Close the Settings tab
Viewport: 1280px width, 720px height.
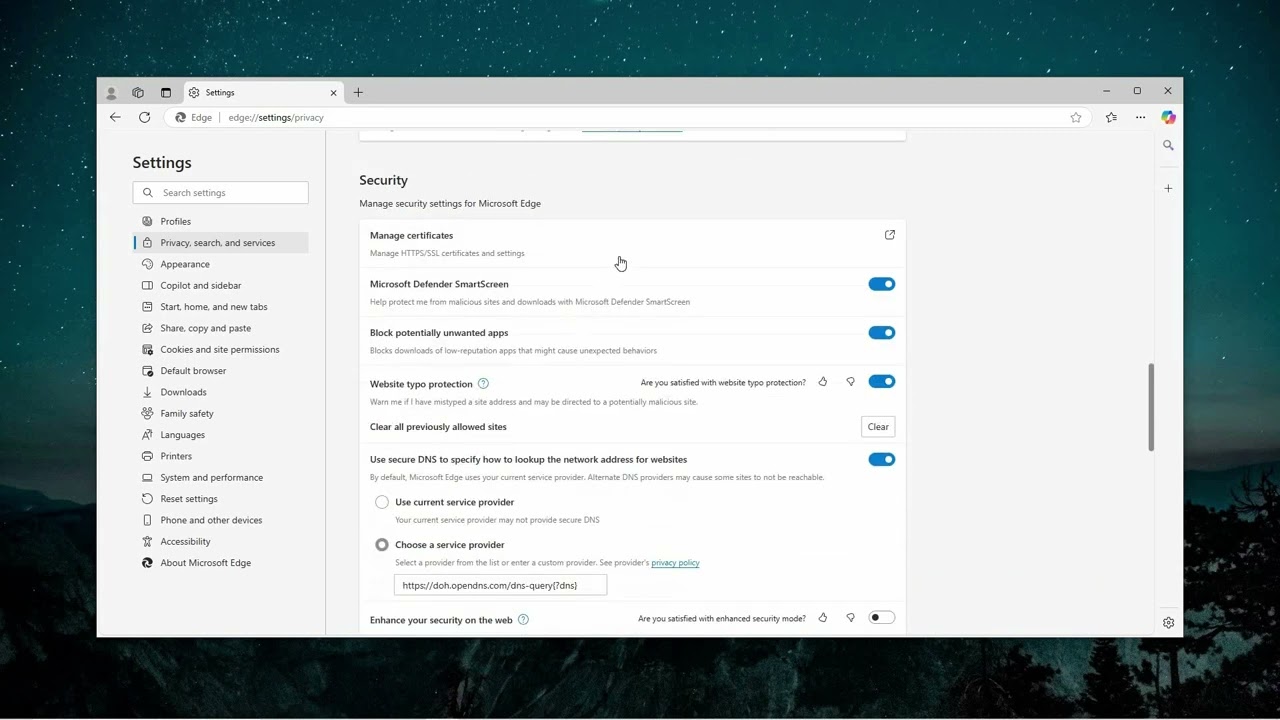(x=334, y=93)
